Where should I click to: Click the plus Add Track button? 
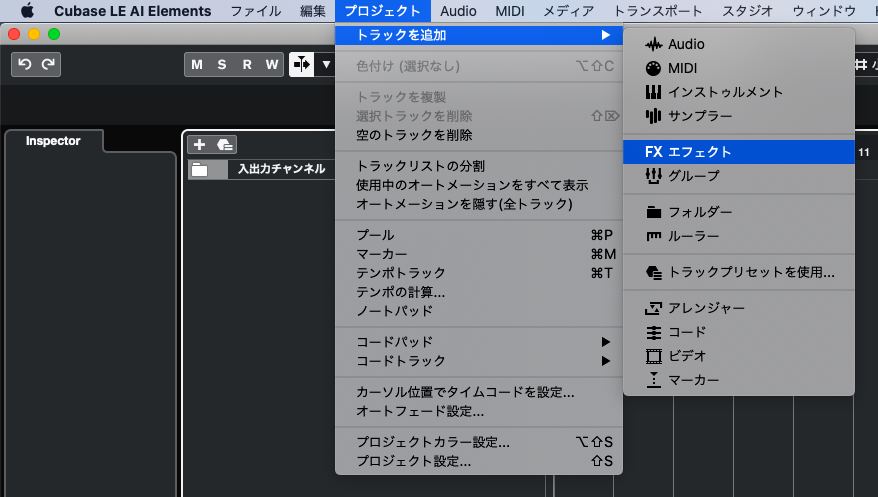tap(199, 145)
